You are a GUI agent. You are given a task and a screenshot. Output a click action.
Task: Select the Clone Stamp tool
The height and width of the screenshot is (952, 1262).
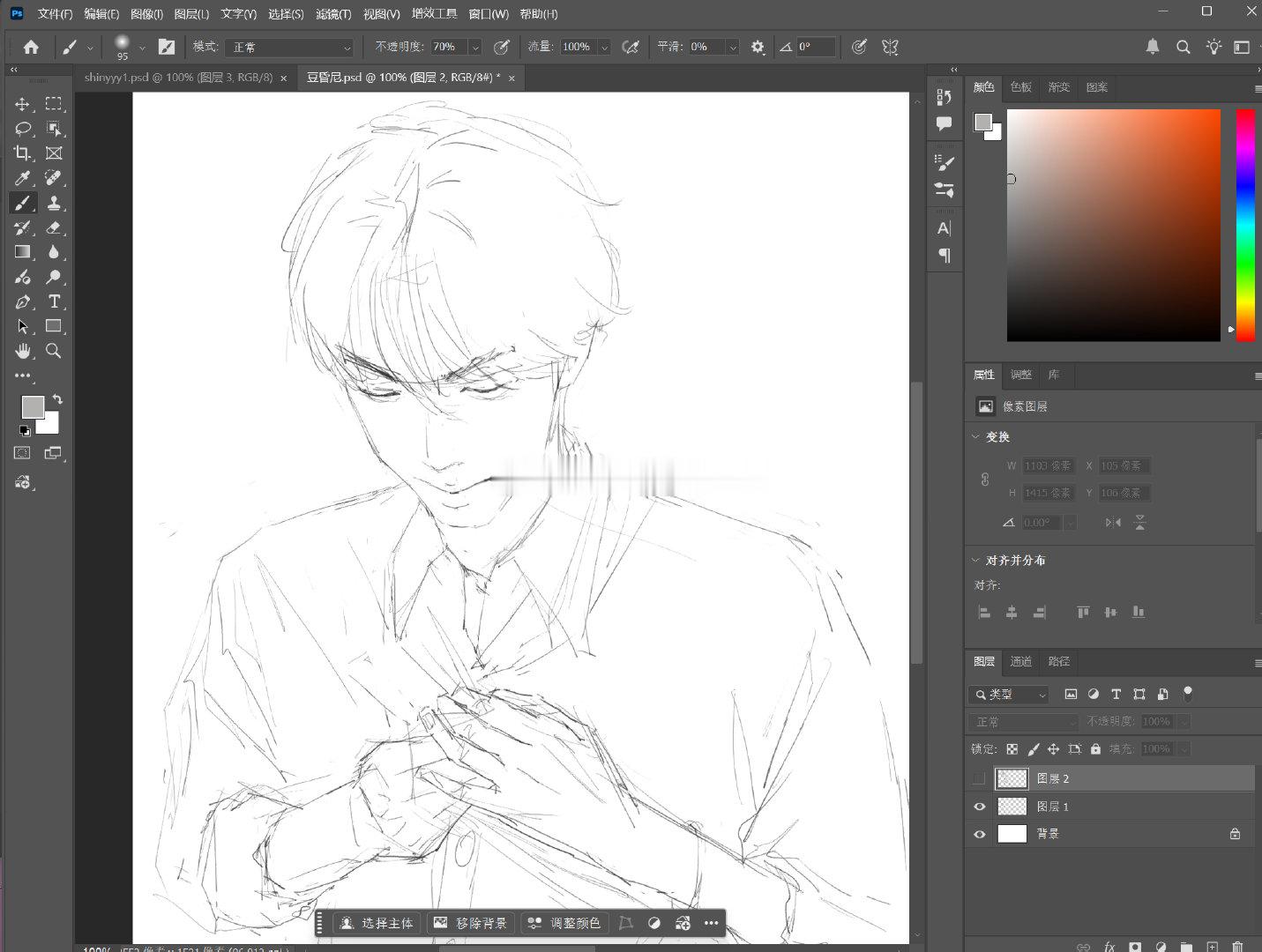coord(54,203)
